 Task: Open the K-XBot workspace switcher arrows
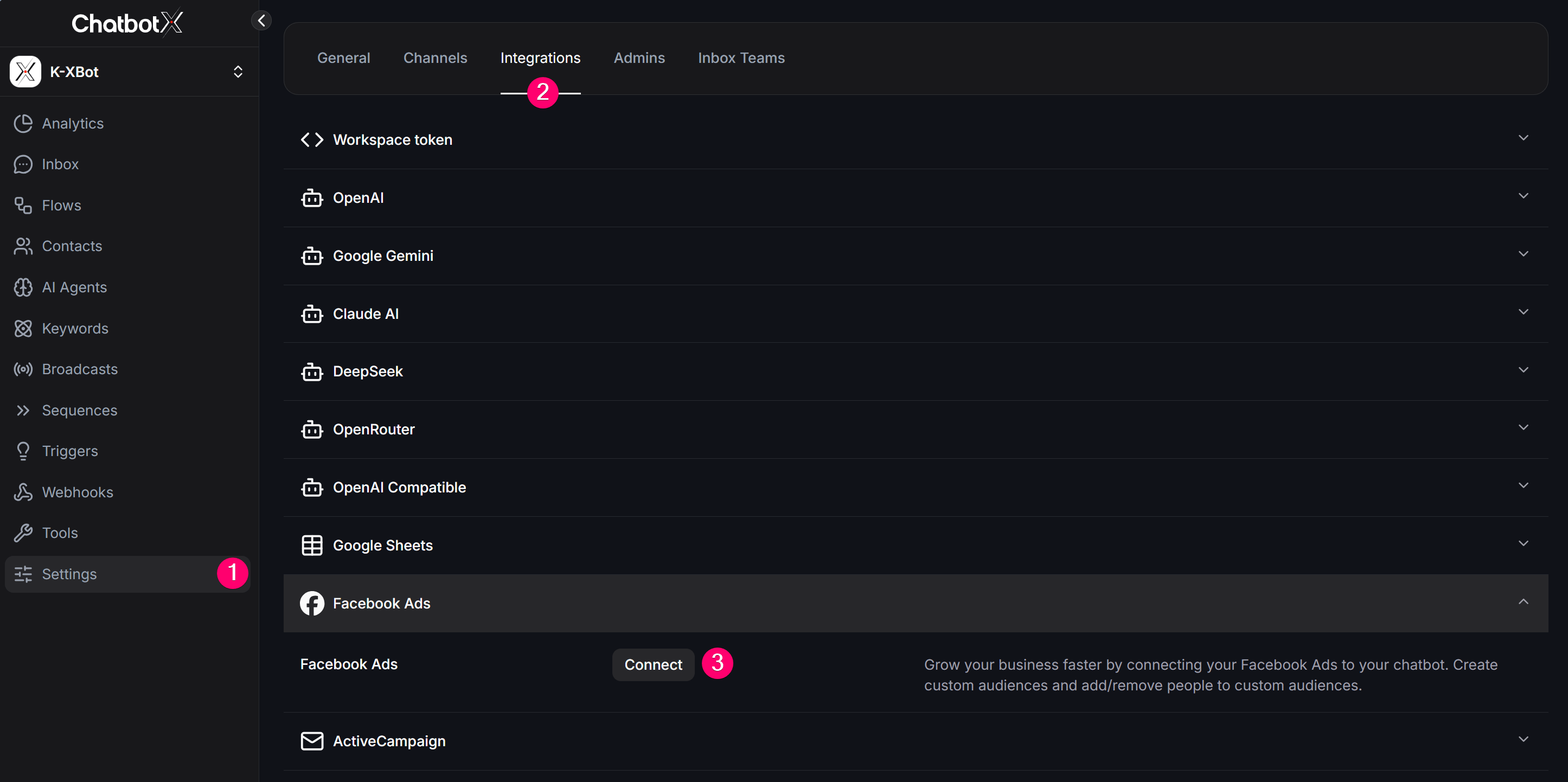tap(238, 72)
